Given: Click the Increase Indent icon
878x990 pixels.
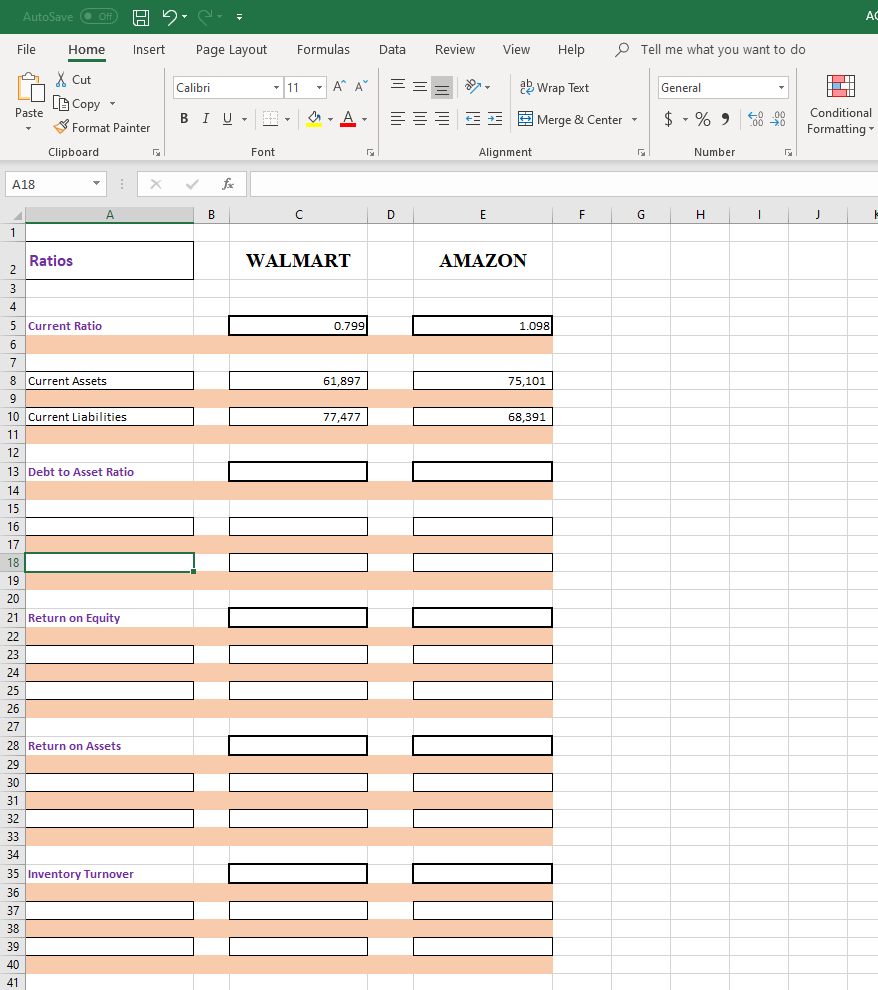Looking at the screenshot, I should [x=495, y=119].
